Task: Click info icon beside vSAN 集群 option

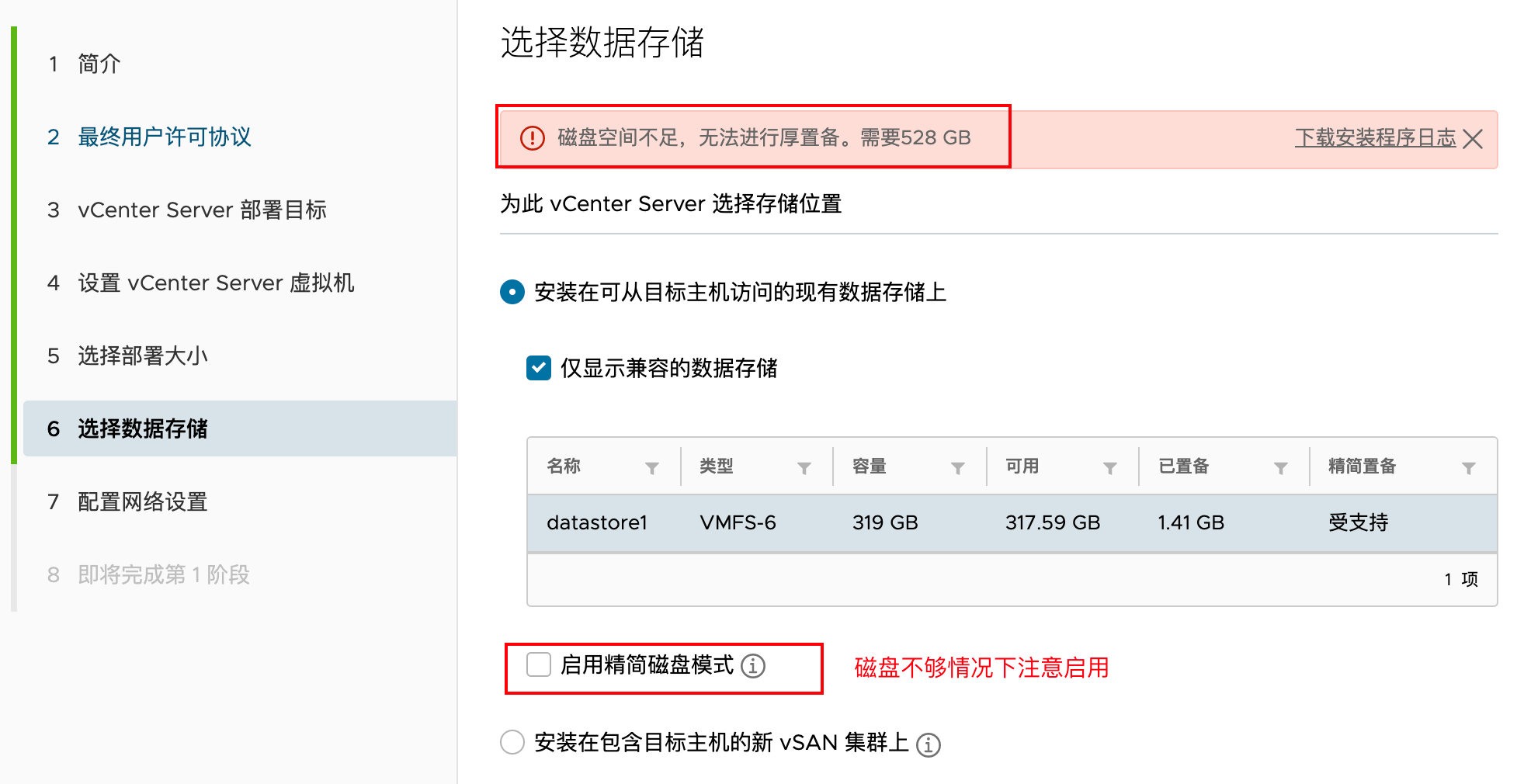Action: [x=929, y=744]
